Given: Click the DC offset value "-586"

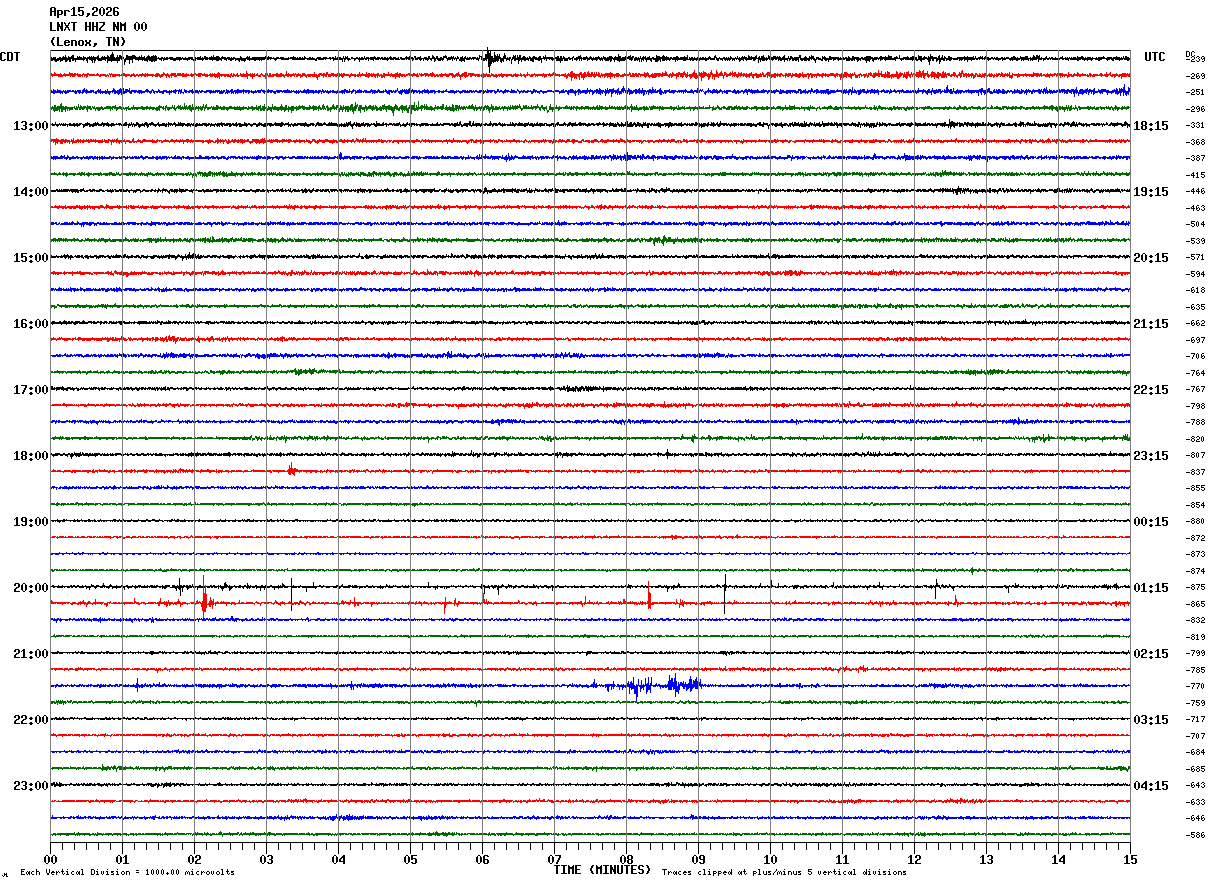Looking at the screenshot, I should [x=1195, y=835].
